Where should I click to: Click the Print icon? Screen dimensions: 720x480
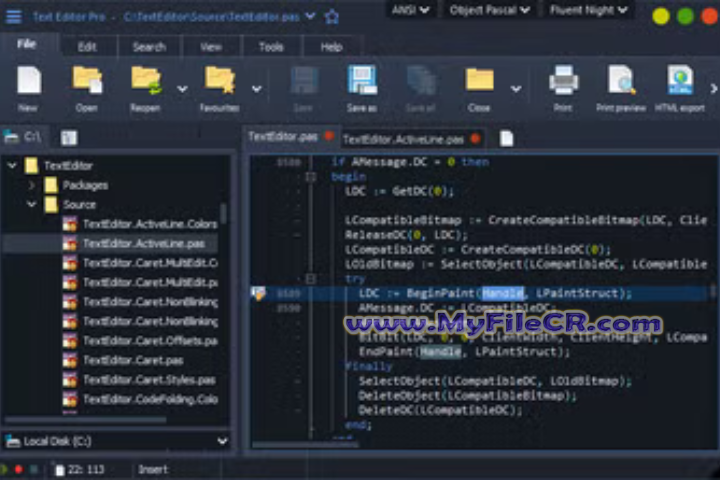click(563, 80)
